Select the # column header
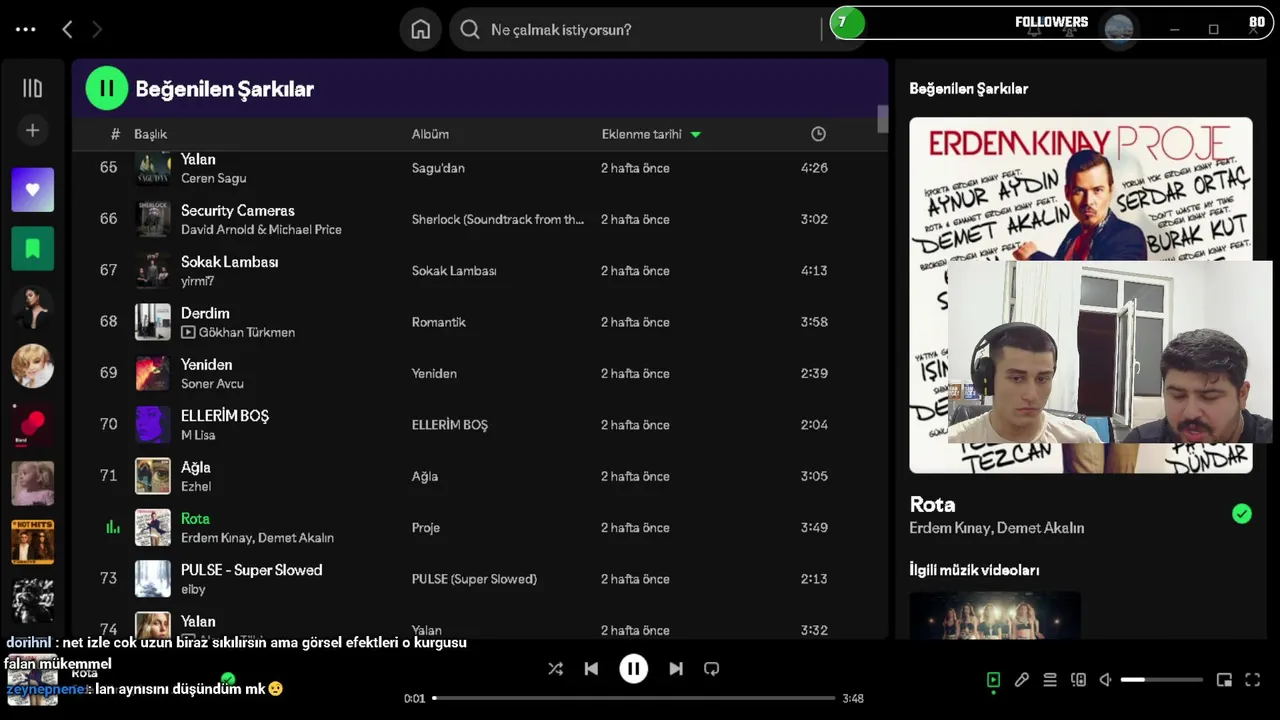Viewport: 1280px width, 720px height. [115, 134]
